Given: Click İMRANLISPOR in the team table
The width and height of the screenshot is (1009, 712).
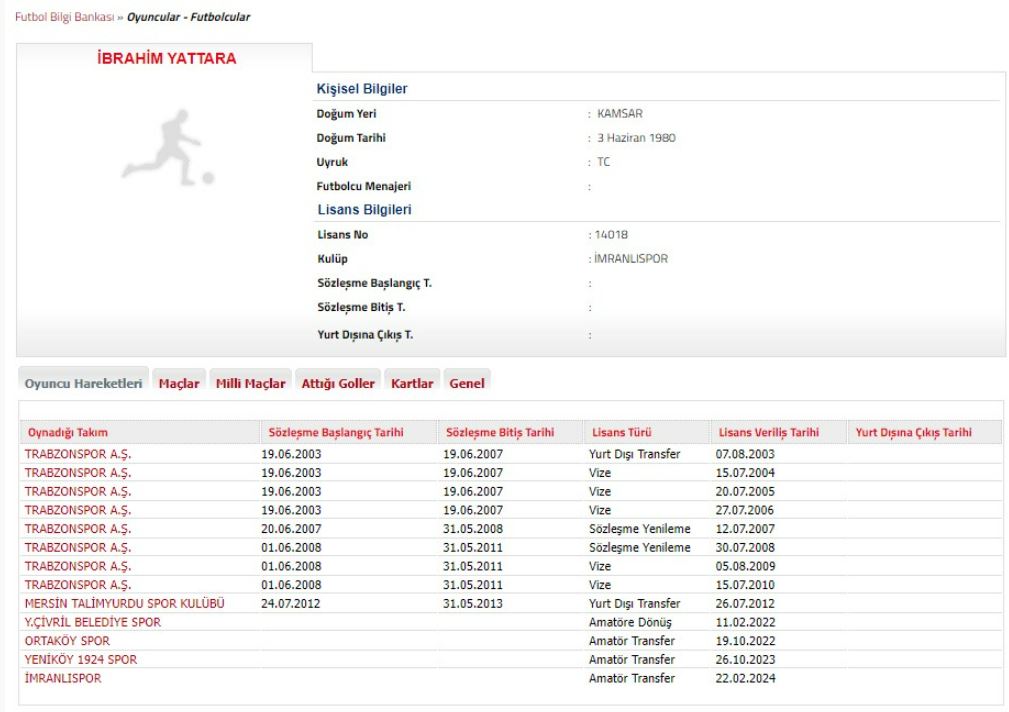Looking at the screenshot, I should [63, 678].
